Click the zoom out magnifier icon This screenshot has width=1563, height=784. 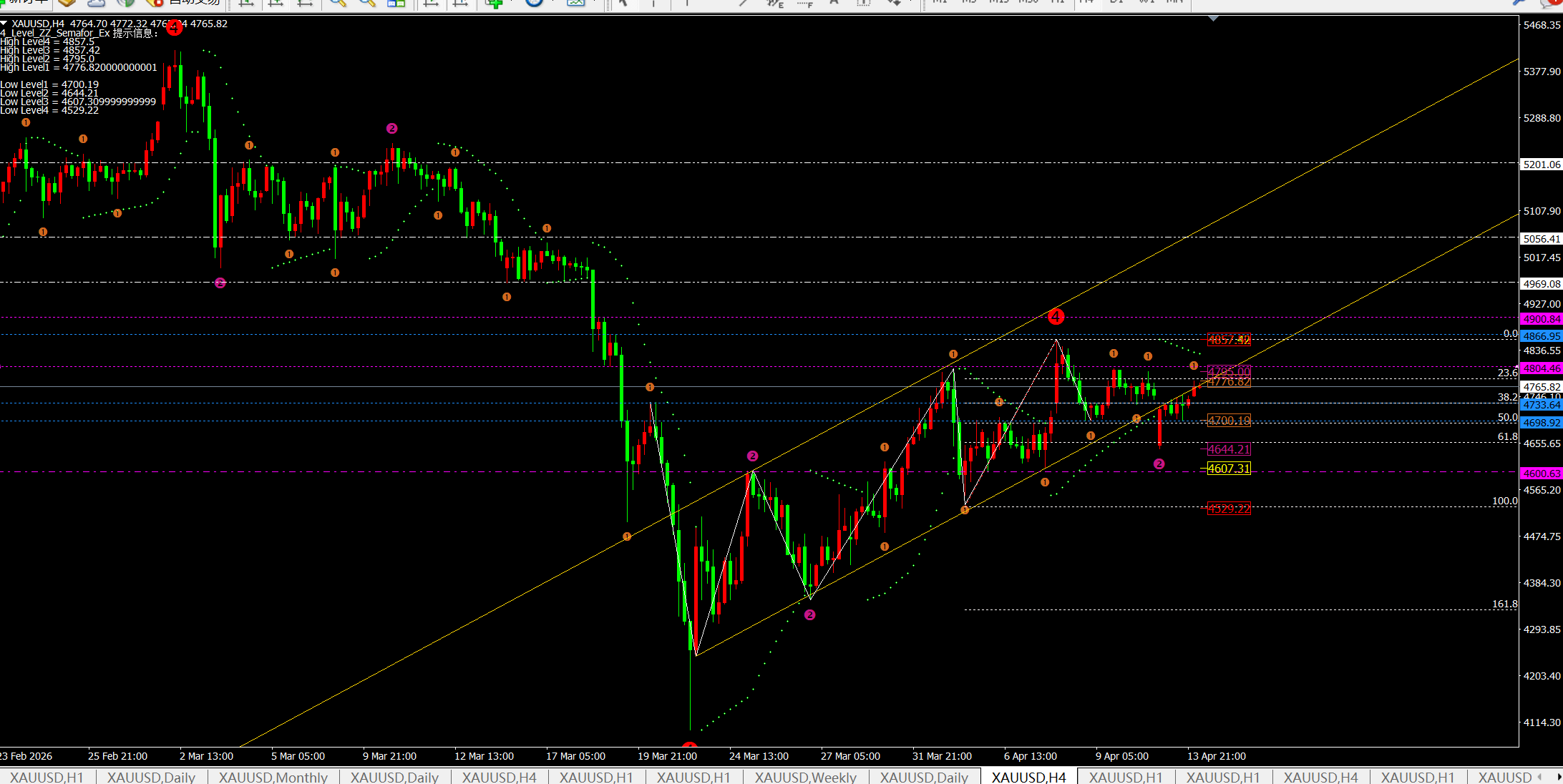pyautogui.click(x=367, y=3)
